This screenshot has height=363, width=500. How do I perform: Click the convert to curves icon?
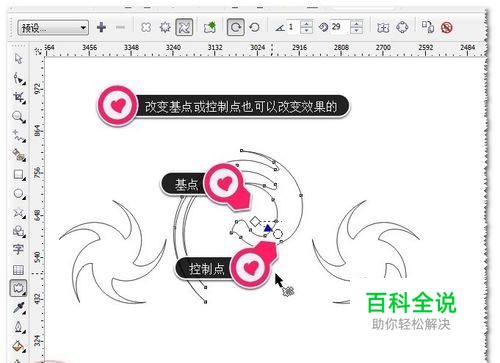coord(402,27)
